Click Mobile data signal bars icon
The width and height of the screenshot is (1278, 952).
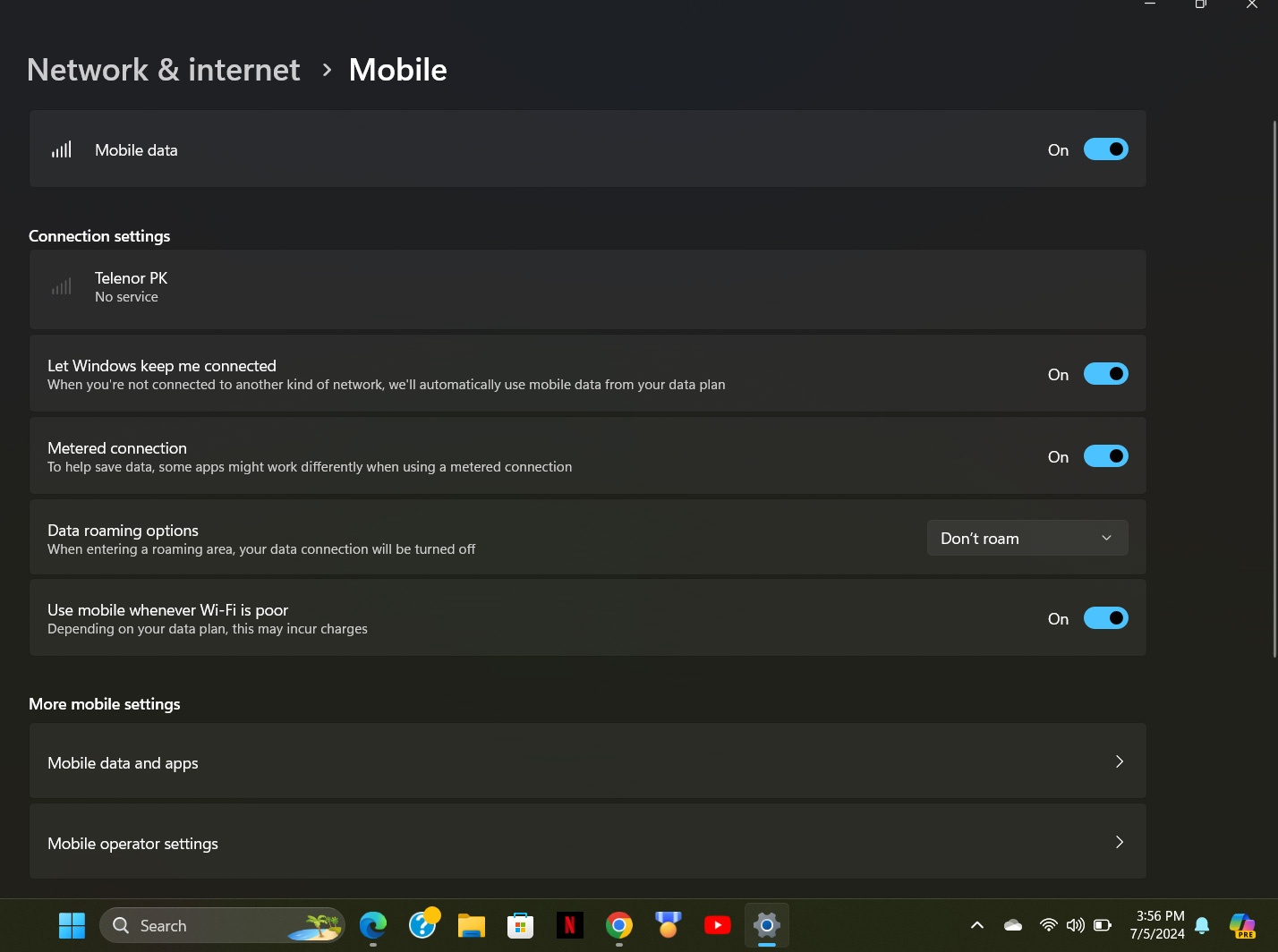[x=61, y=149]
